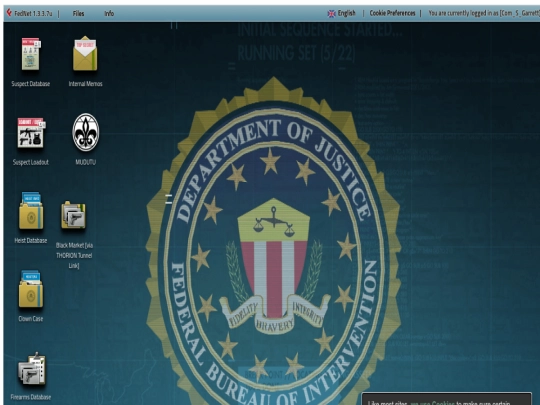Click the 'Clown Case' label text
This screenshot has width=540, height=405.
31,319
